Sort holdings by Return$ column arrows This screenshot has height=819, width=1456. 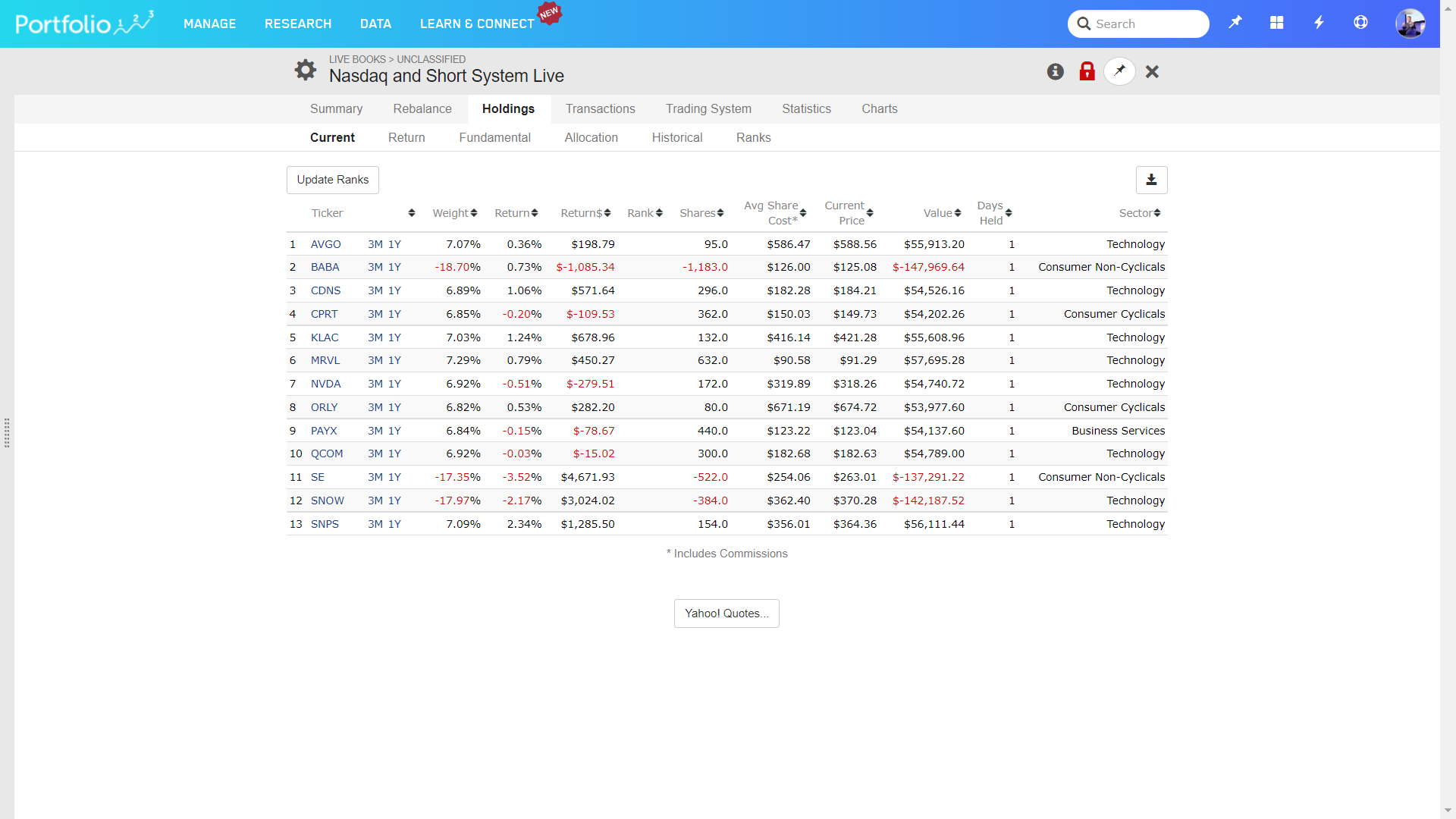(607, 213)
